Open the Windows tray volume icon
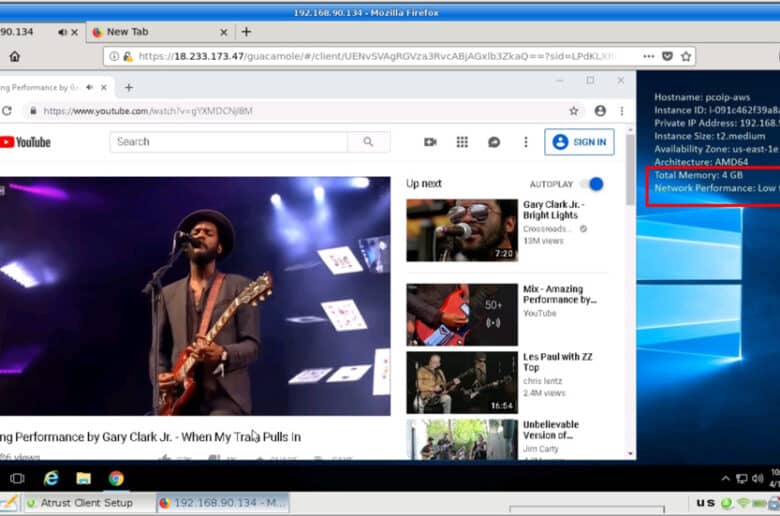The height and width of the screenshot is (516, 780). pos(758,479)
